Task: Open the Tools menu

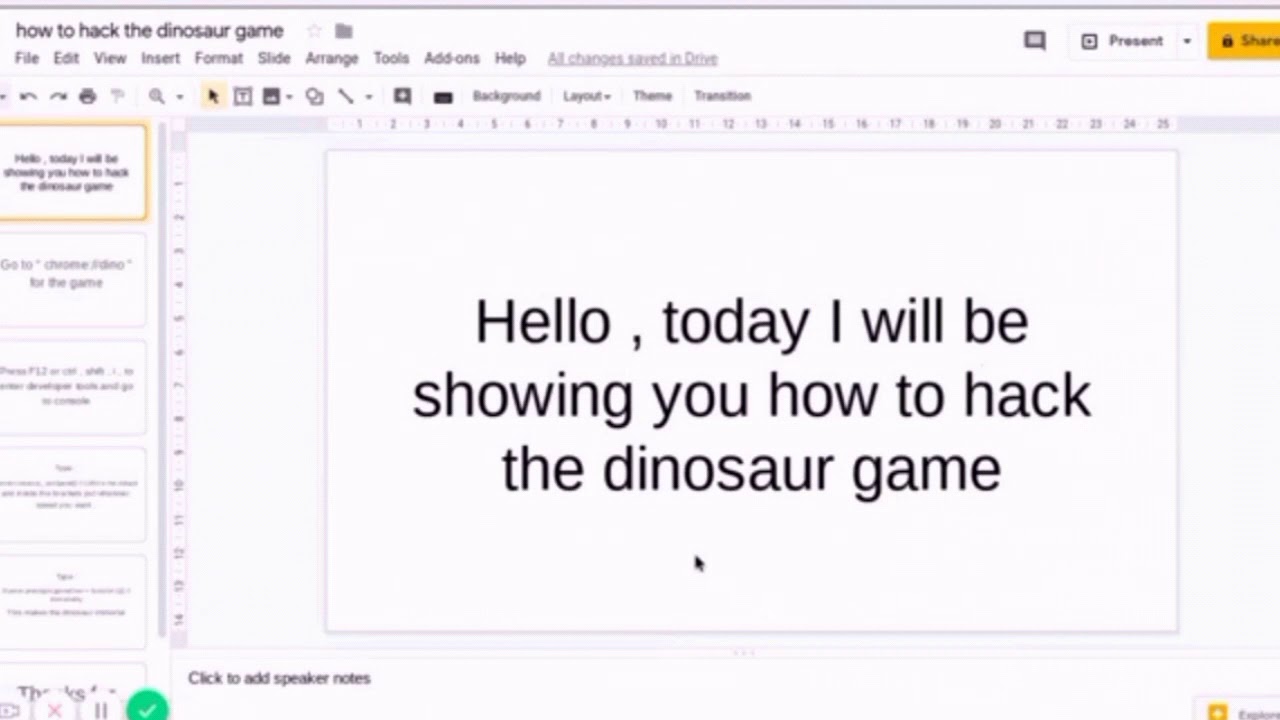Action: click(x=391, y=58)
